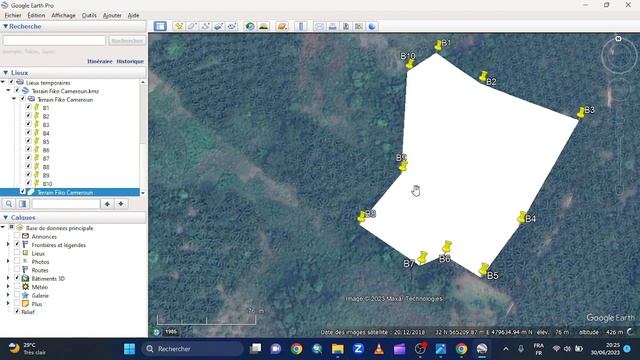Uncheck the B10 placemark checkbox
640x360 pixels.
click(x=28, y=183)
